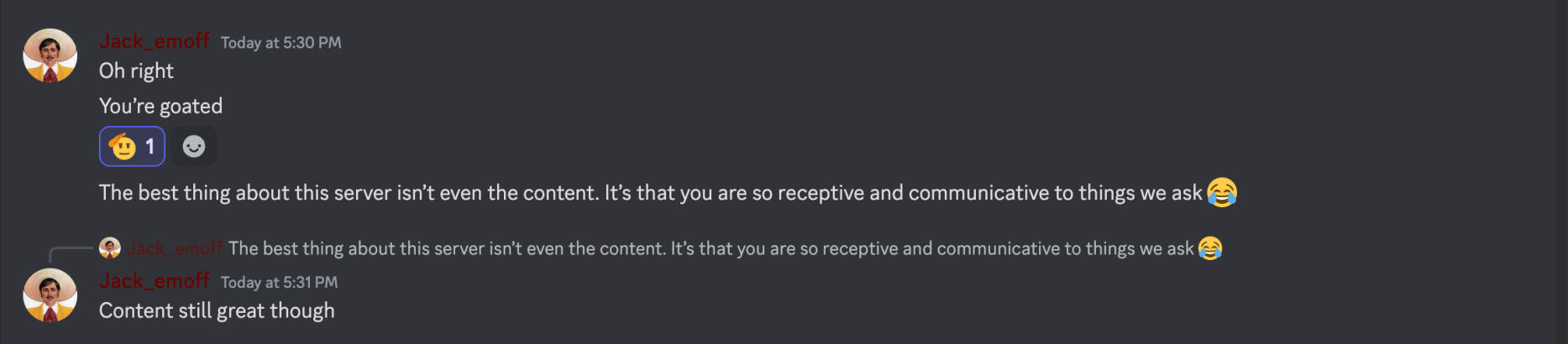Click the "Today at 5:30 PM" timestamp
The height and width of the screenshot is (344, 1568).
(x=281, y=43)
